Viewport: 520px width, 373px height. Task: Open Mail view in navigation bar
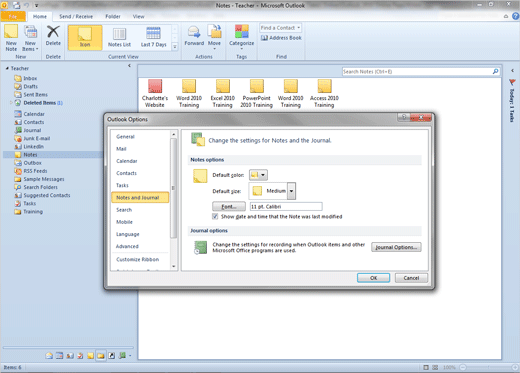(49, 356)
